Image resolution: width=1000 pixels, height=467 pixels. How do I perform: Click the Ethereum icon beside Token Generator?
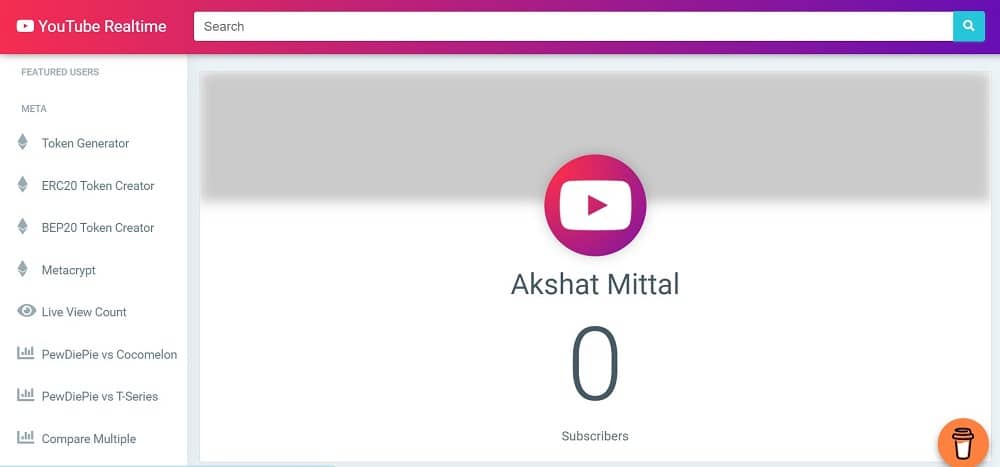pos(23,142)
